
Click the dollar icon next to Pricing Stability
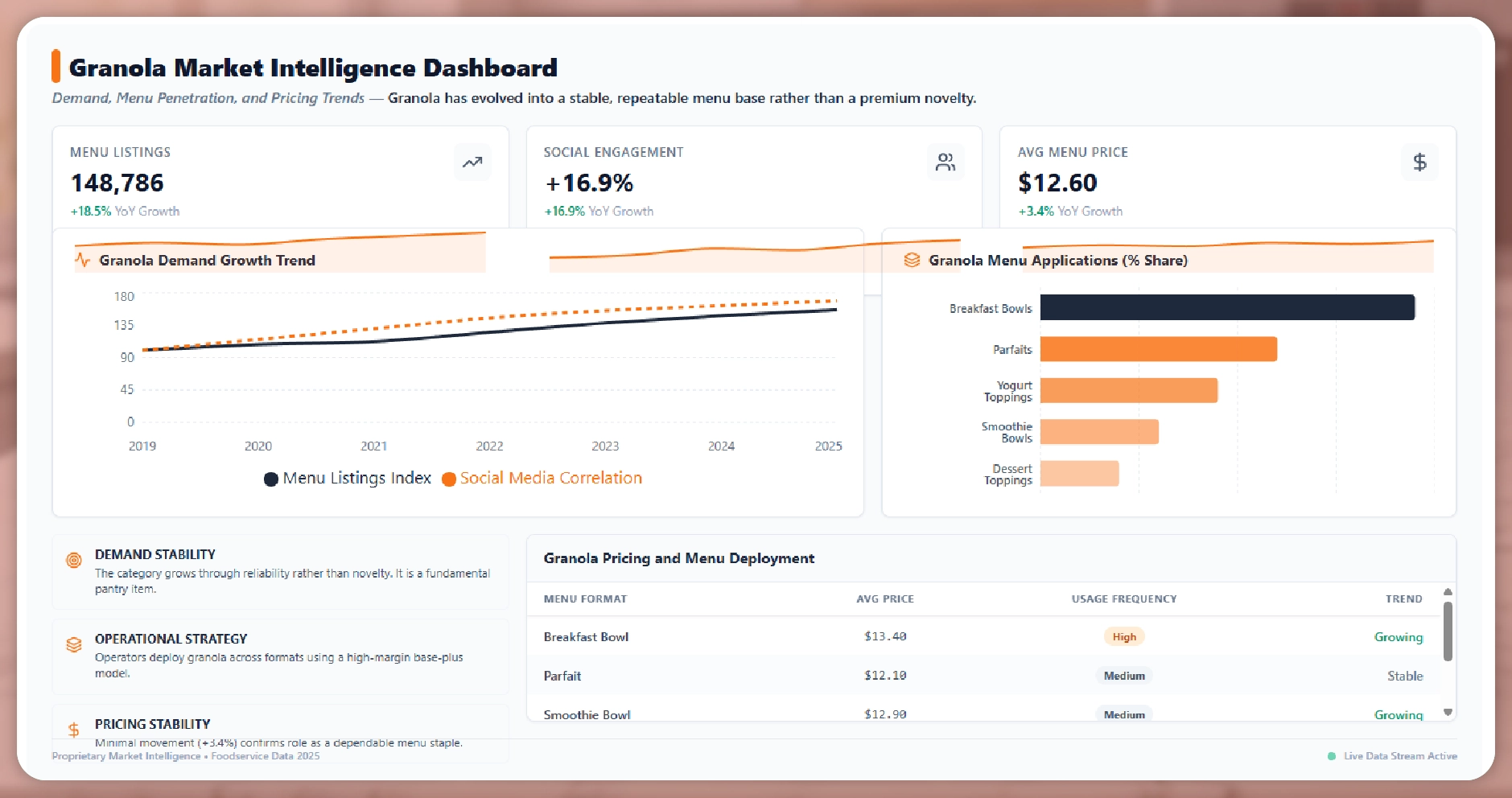pos(74,730)
